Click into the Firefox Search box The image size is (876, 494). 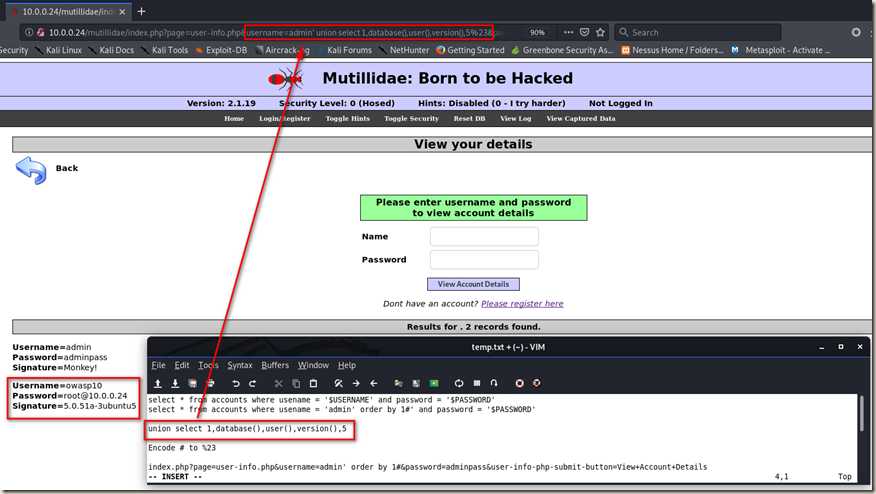[x=697, y=32]
